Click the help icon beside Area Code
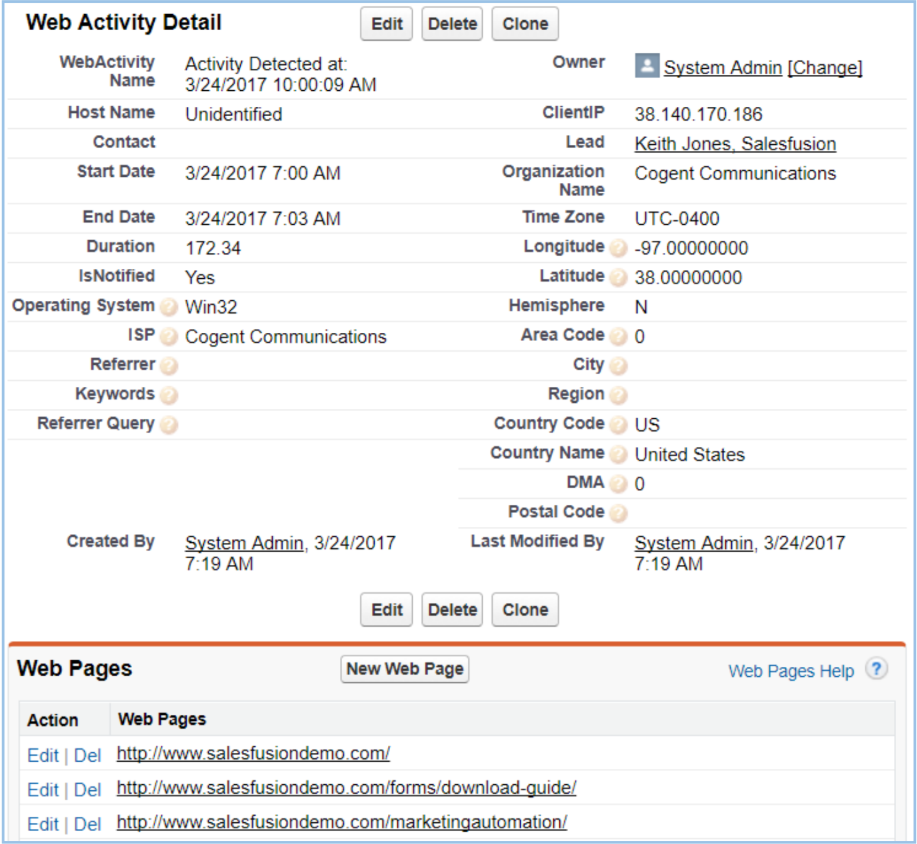This screenshot has height=844, width=917. [x=619, y=336]
